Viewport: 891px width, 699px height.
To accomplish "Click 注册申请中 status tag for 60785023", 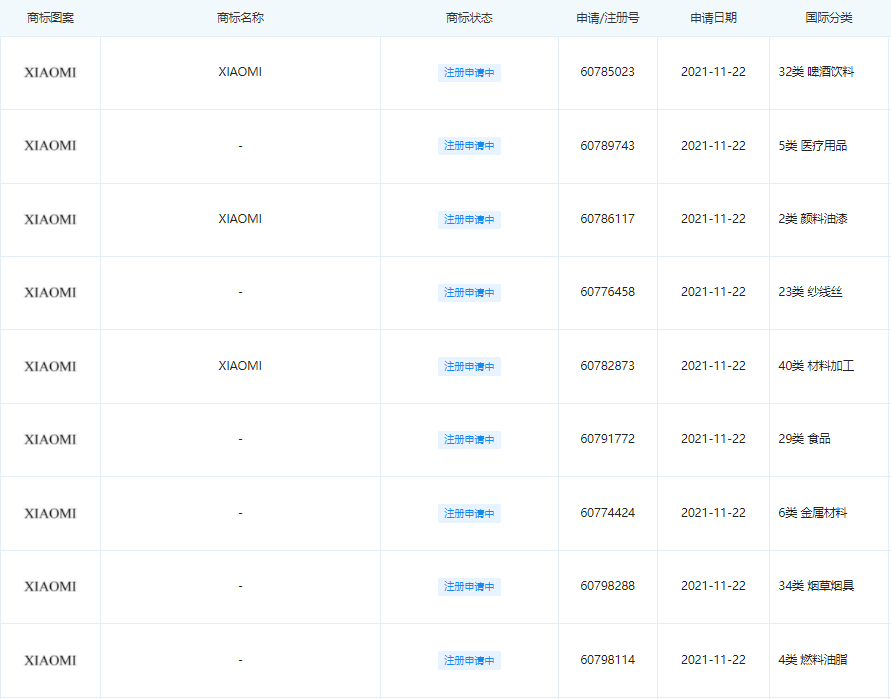I will point(469,73).
